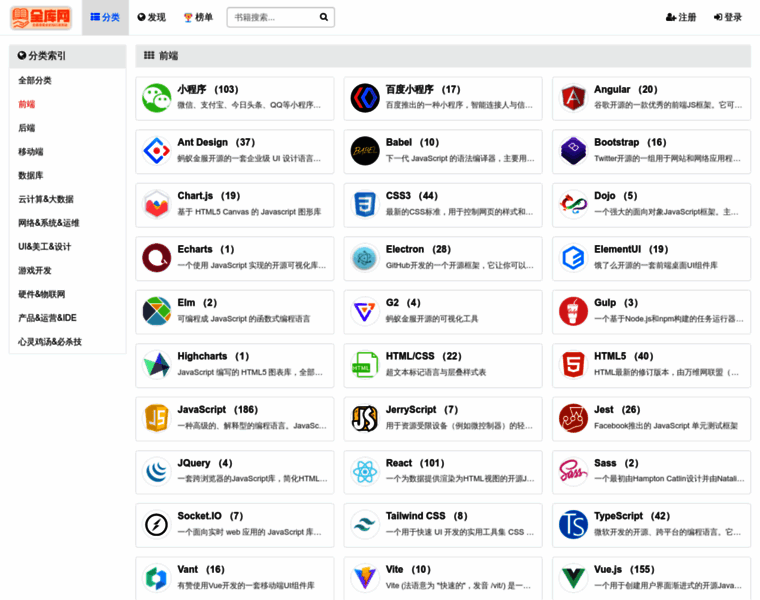This screenshot has width=760, height=600.
Task: Click the ElementUI logo icon
Action: (x=573, y=258)
